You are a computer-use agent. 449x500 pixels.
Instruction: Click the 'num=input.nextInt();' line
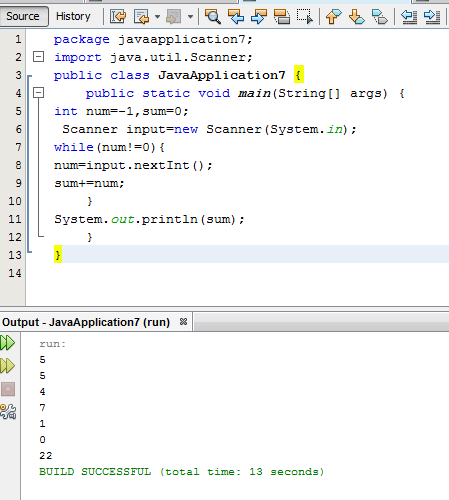[x=133, y=165]
